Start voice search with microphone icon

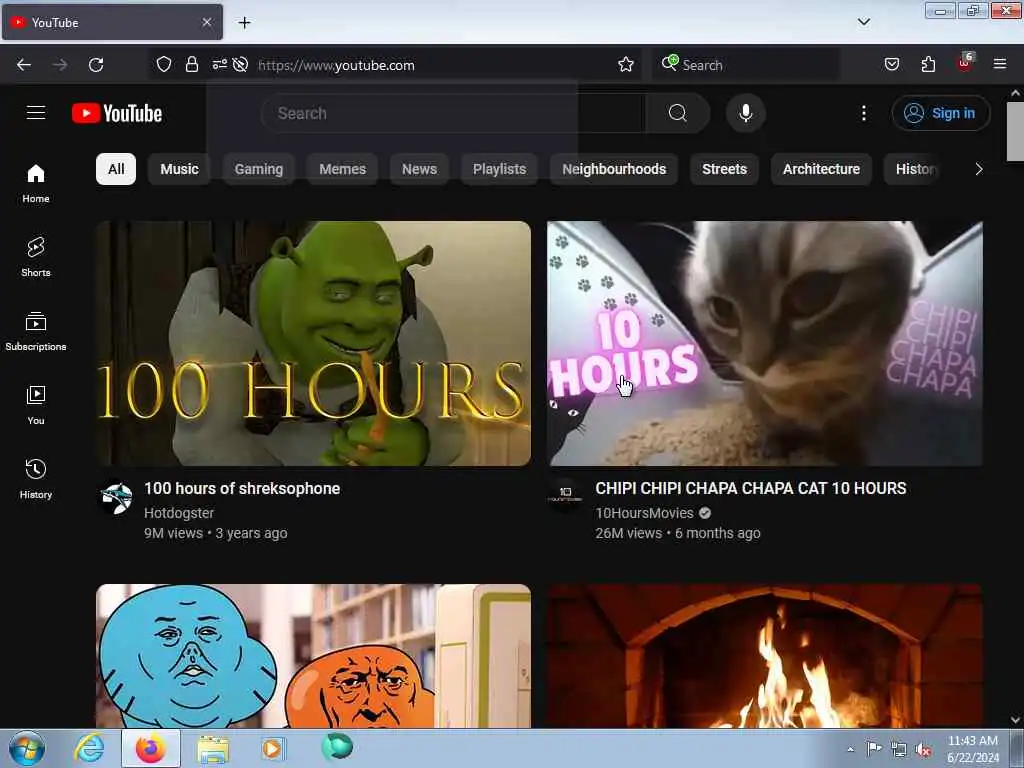point(745,113)
